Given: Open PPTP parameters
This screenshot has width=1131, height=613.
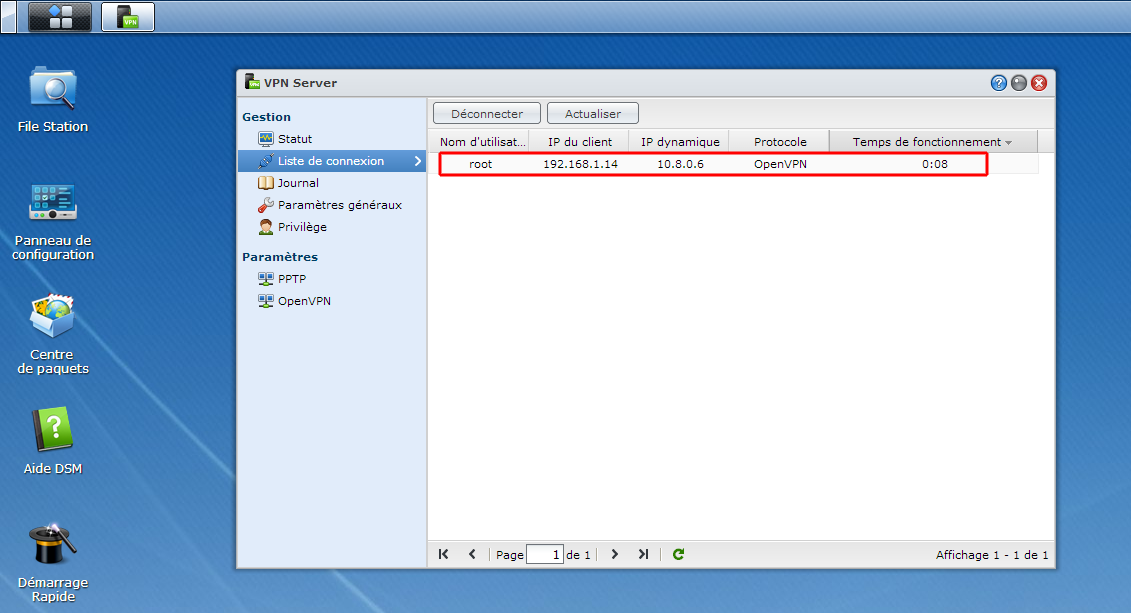Looking at the screenshot, I should [x=332, y=278].
